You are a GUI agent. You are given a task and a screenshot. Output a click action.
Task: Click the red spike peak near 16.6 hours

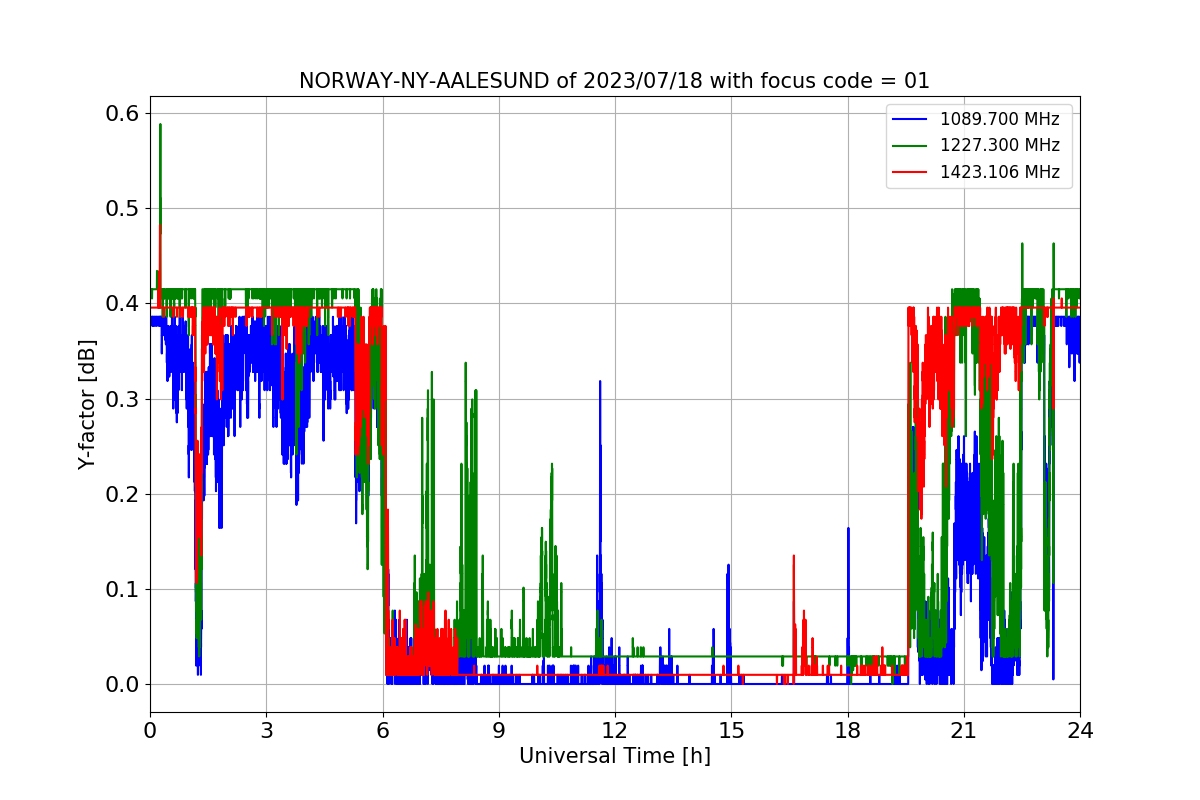coord(793,556)
